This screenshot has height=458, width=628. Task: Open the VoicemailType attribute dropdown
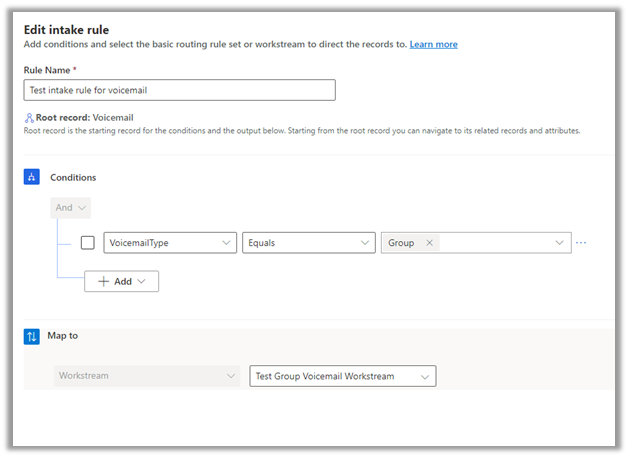170,243
